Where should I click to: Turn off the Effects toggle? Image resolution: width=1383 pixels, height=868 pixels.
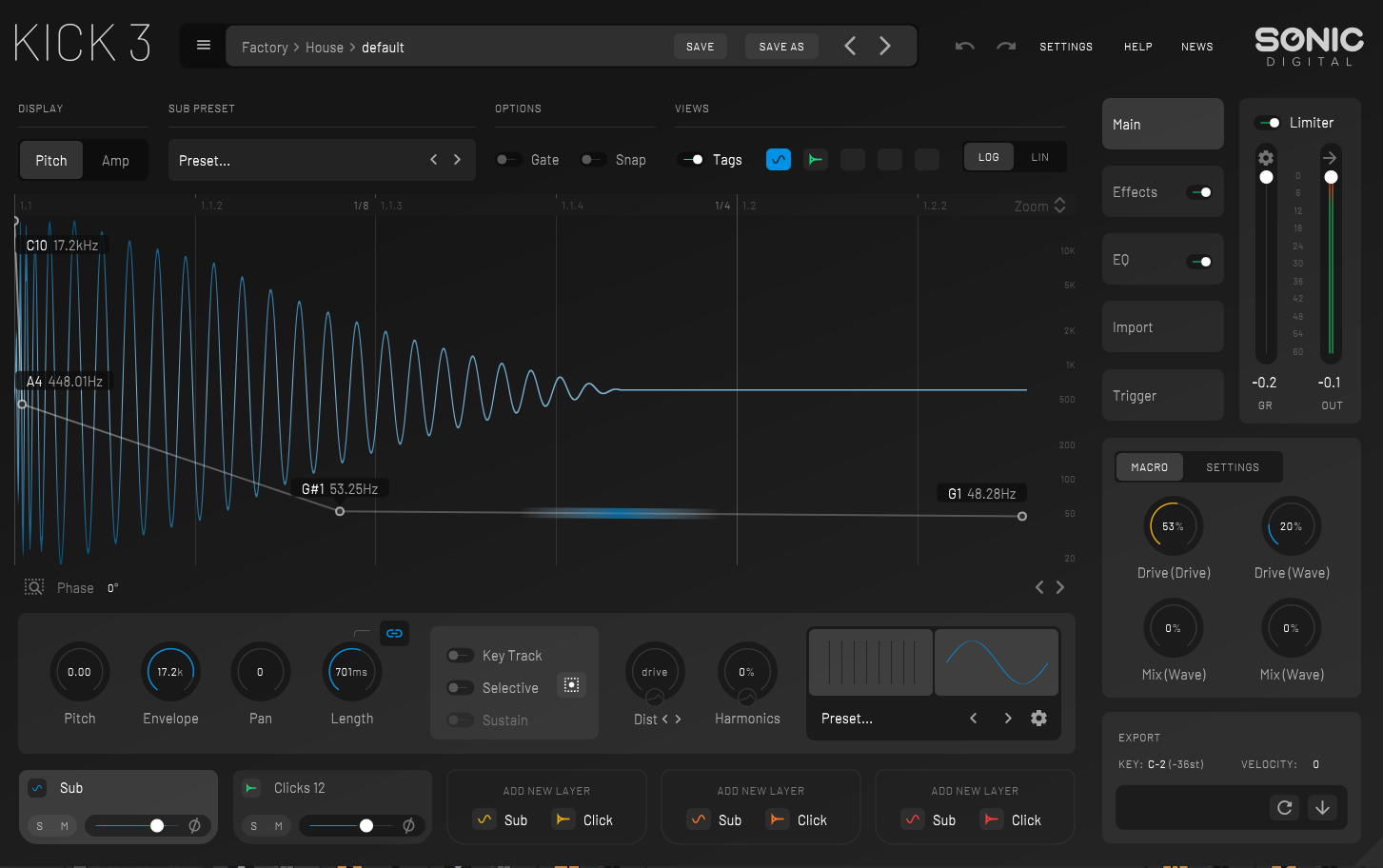(x=1199, y=192)
